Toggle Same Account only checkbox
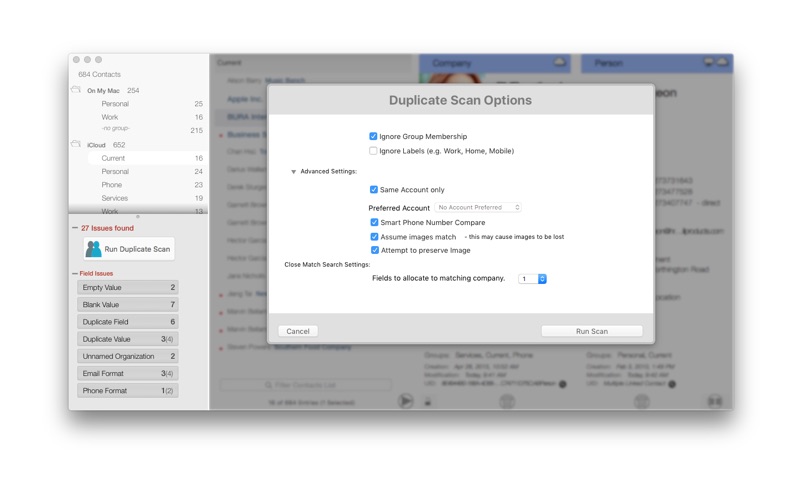Image resolution: width=800 pixels, height=500 pixels. pyautogui.click(x=373, y=189)
